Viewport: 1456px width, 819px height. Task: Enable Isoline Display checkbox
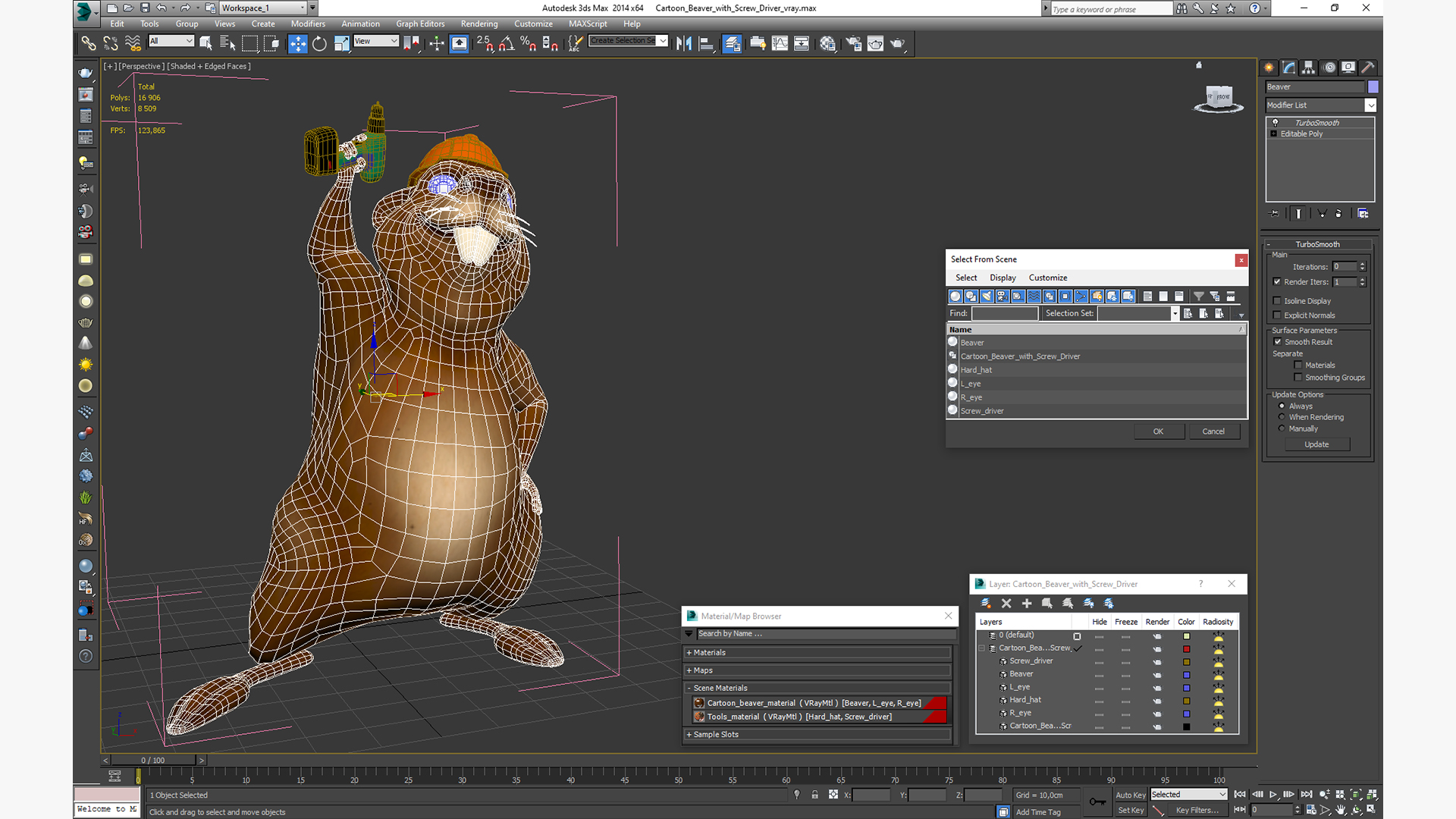click(1277, 301)
